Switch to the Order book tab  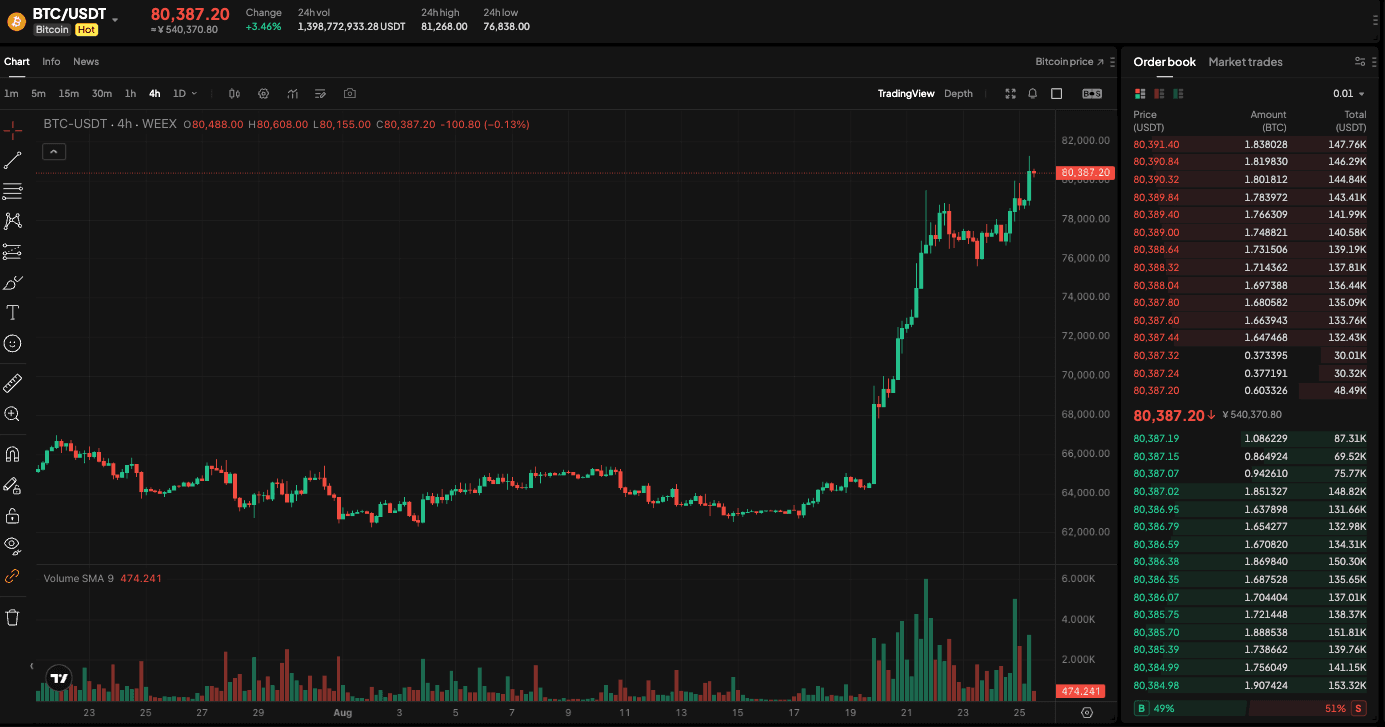[1164, 62]
